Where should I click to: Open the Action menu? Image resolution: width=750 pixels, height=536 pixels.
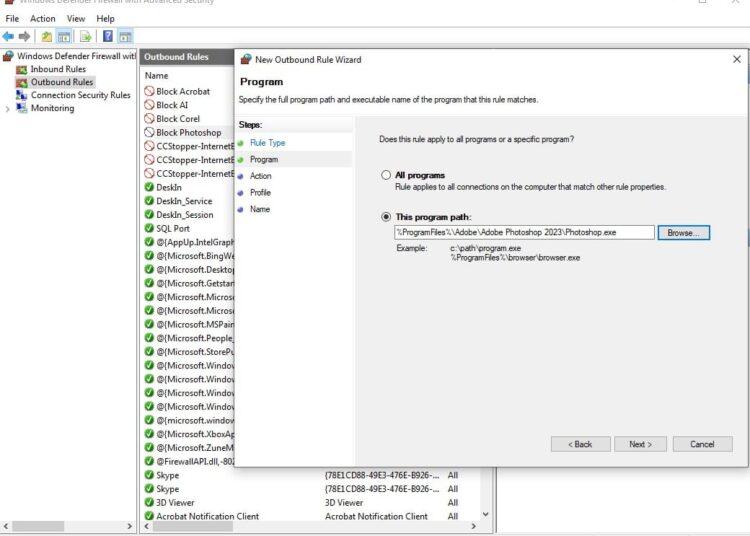point(43,19)
